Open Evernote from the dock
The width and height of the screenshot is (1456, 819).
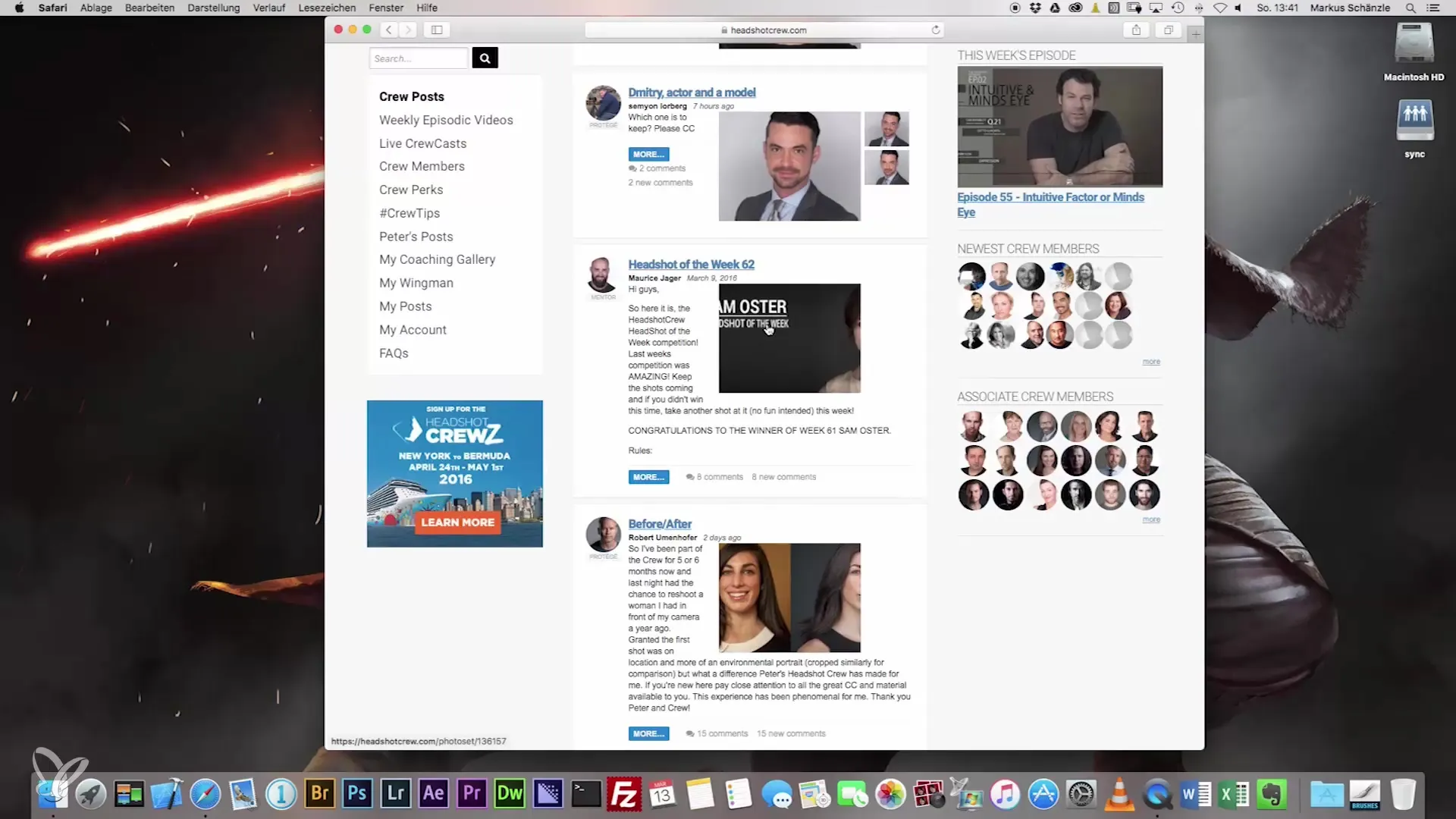coord(1272,794)
